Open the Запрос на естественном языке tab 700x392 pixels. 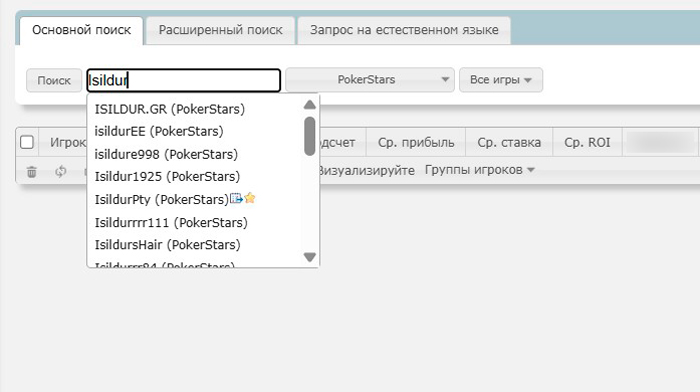404,30
